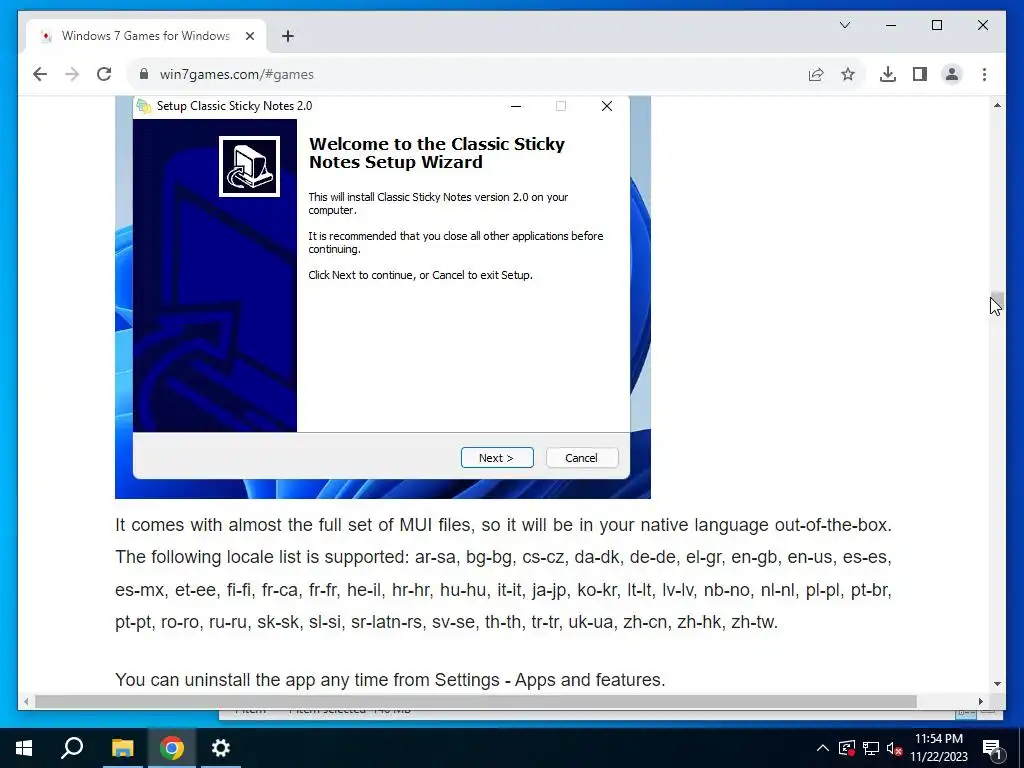The height and width of the screenshot is (768, 1024).
Task: Open File Explorer from the taskbar
Action: [122, 748]
